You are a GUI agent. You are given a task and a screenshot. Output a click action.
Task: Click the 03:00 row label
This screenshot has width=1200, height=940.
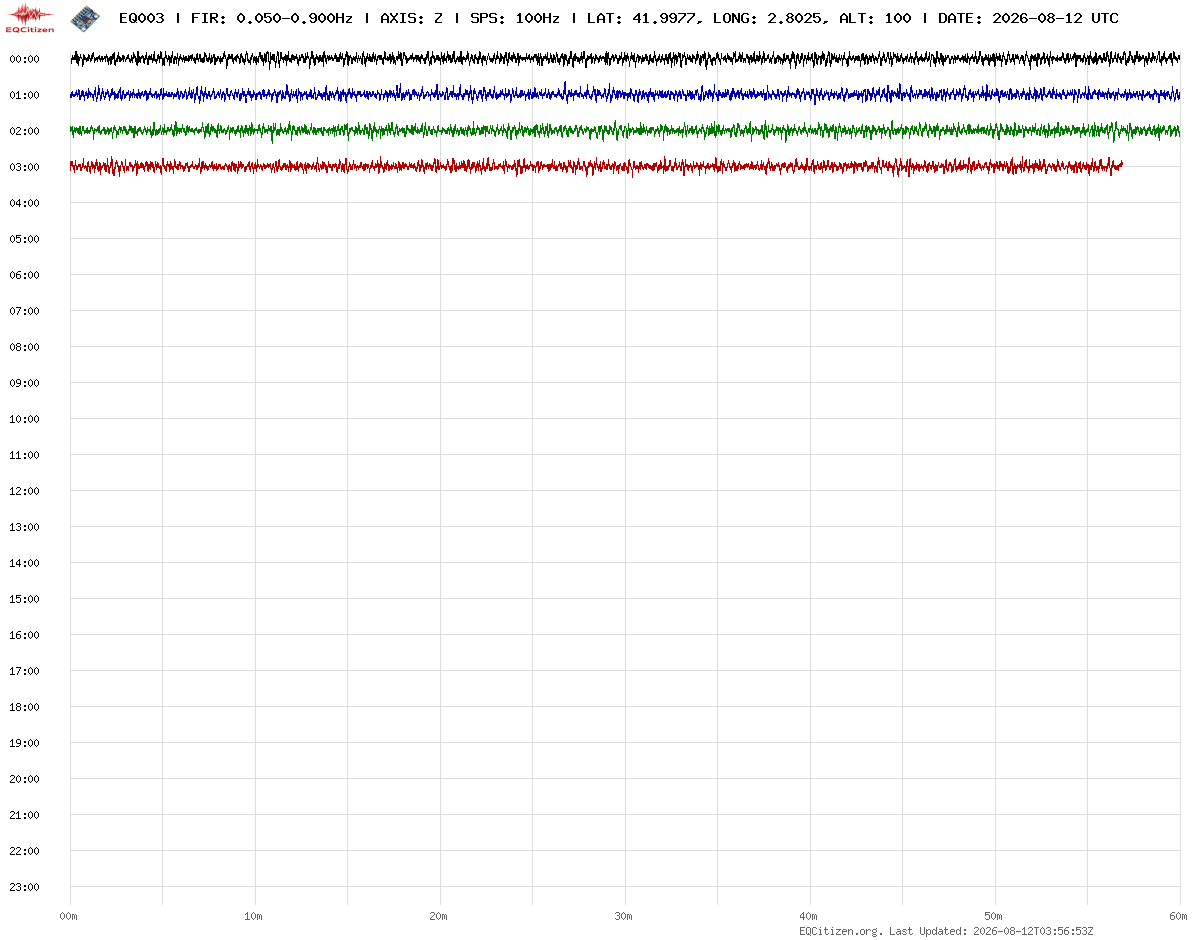24,167
